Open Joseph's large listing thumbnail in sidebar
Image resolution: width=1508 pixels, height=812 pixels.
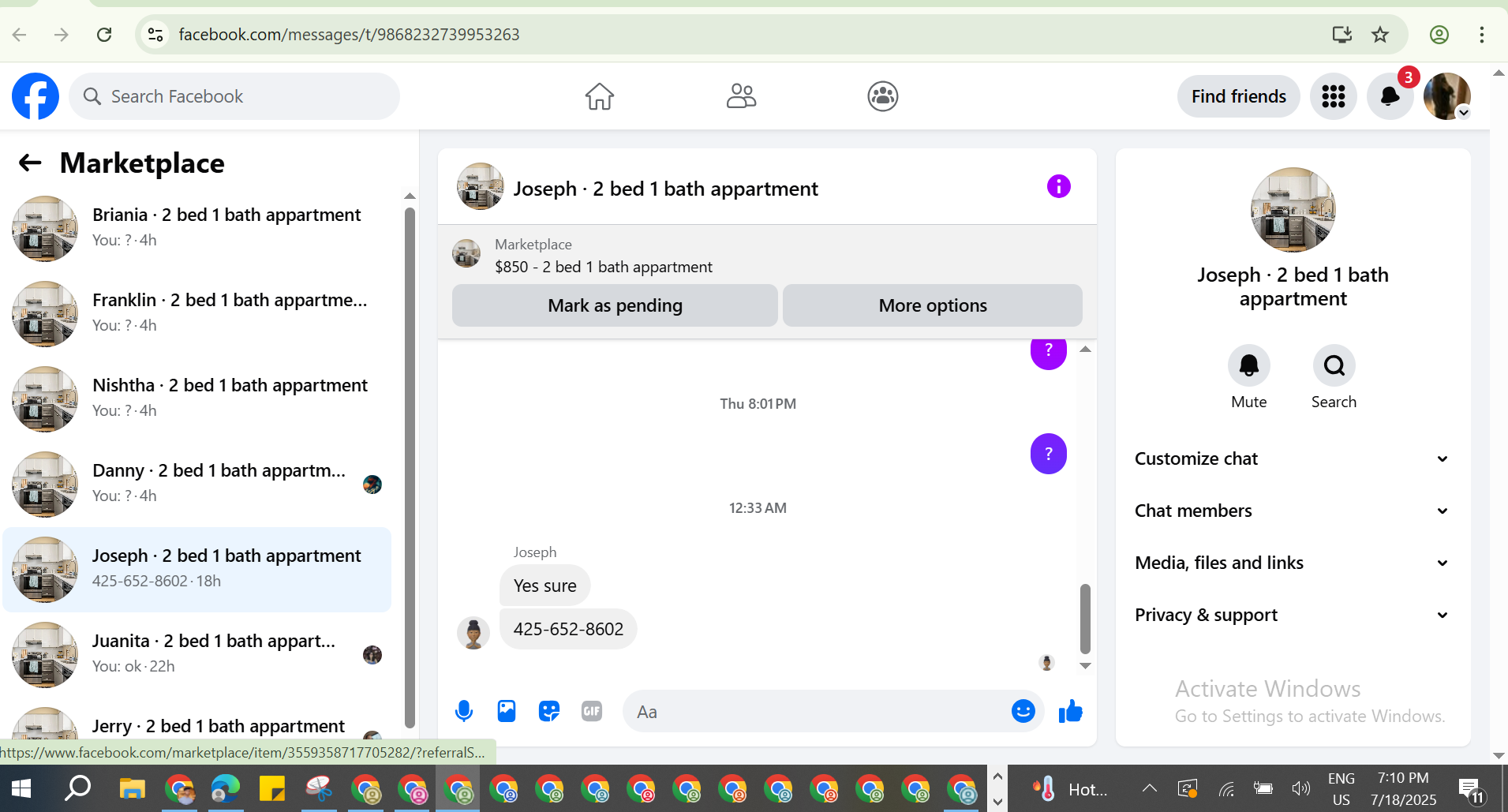[x=1293, y=210]
